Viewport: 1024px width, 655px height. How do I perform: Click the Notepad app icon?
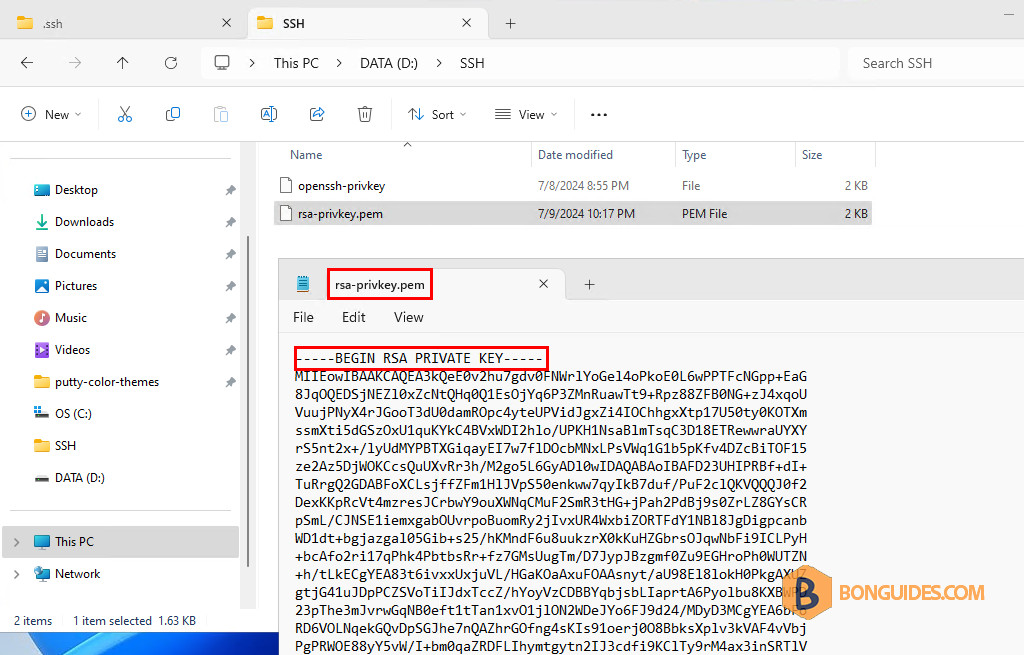point(303,283)
